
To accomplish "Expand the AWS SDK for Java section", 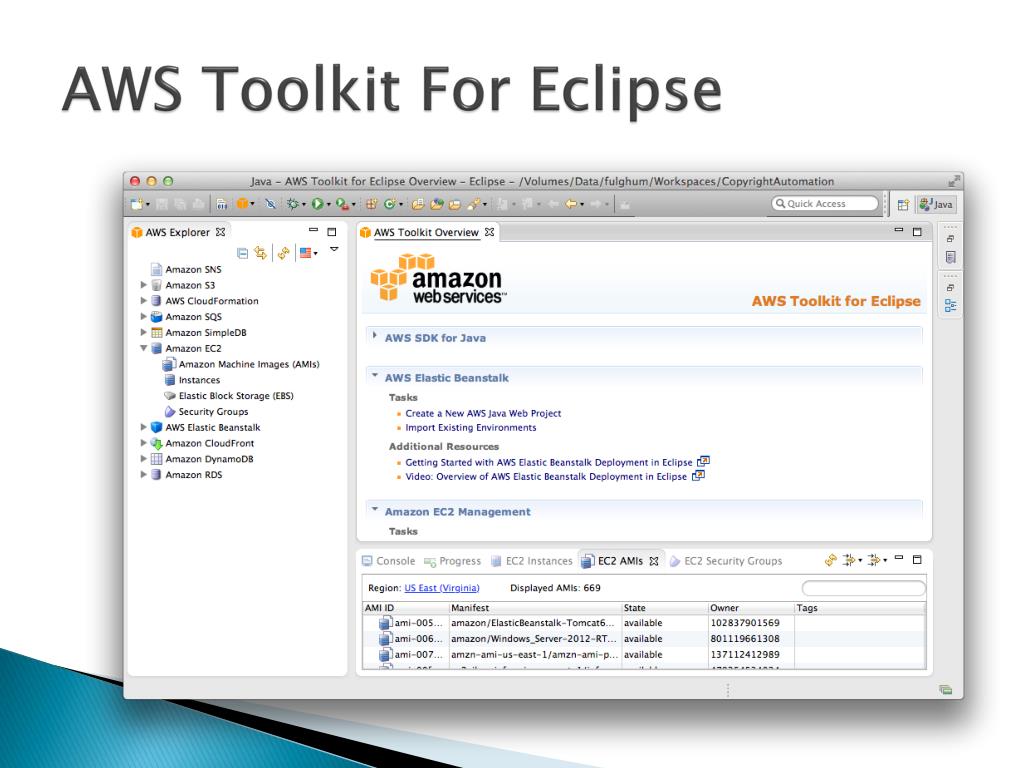I will tap(375, 336).
